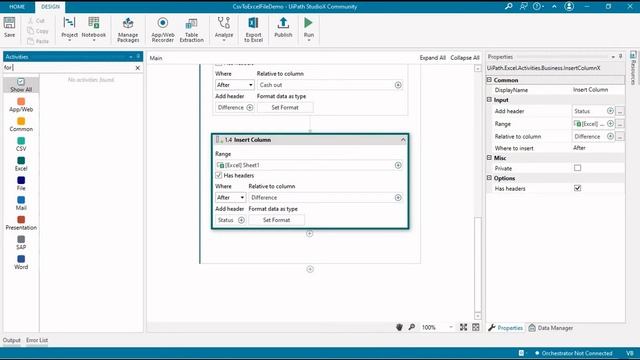
Task: Start the App/Web Recorder
Action: click(x=162, y=29)
